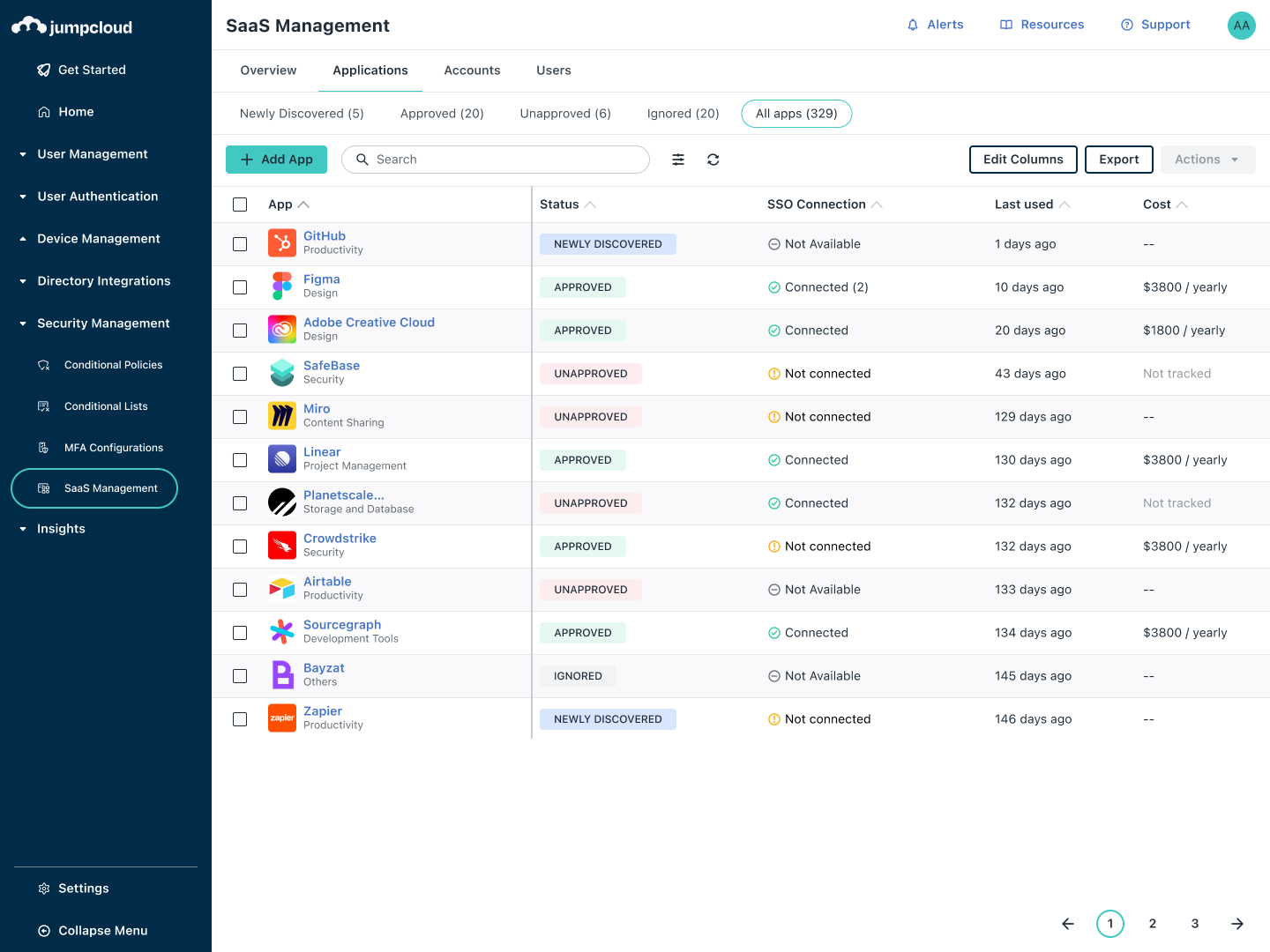The image size is (1270, 952).
Task: Switch to the Users tab
Action: pyautogui.click(x=554, y=71)
